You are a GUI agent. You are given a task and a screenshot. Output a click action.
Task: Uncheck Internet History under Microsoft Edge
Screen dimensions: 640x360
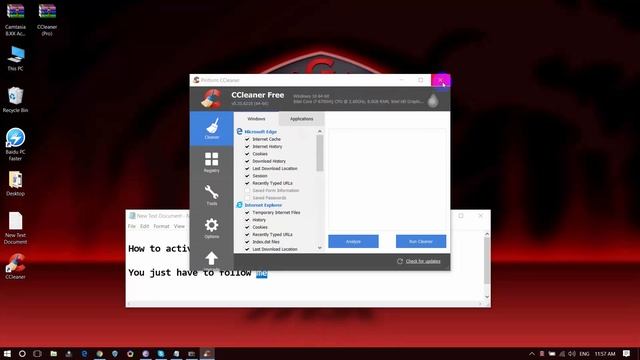247,147
